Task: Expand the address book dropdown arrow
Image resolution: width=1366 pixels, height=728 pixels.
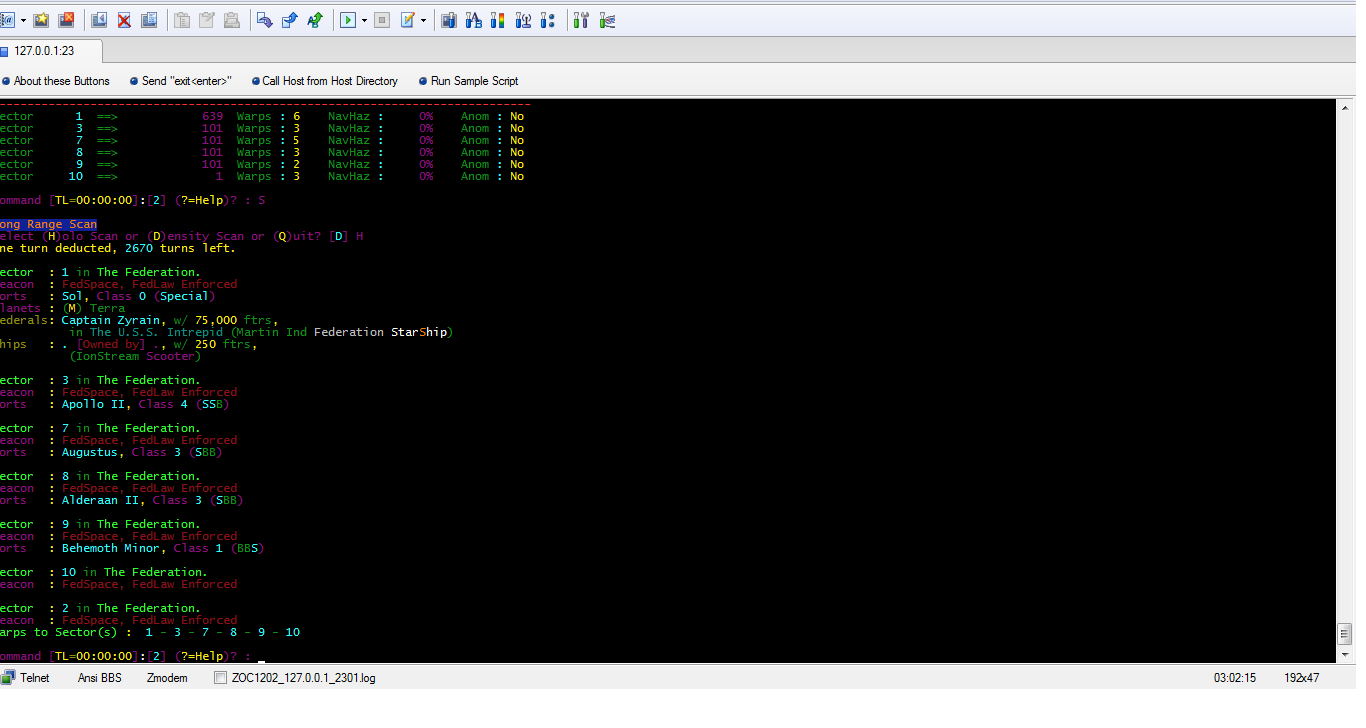Action: (x=23, y=20)
